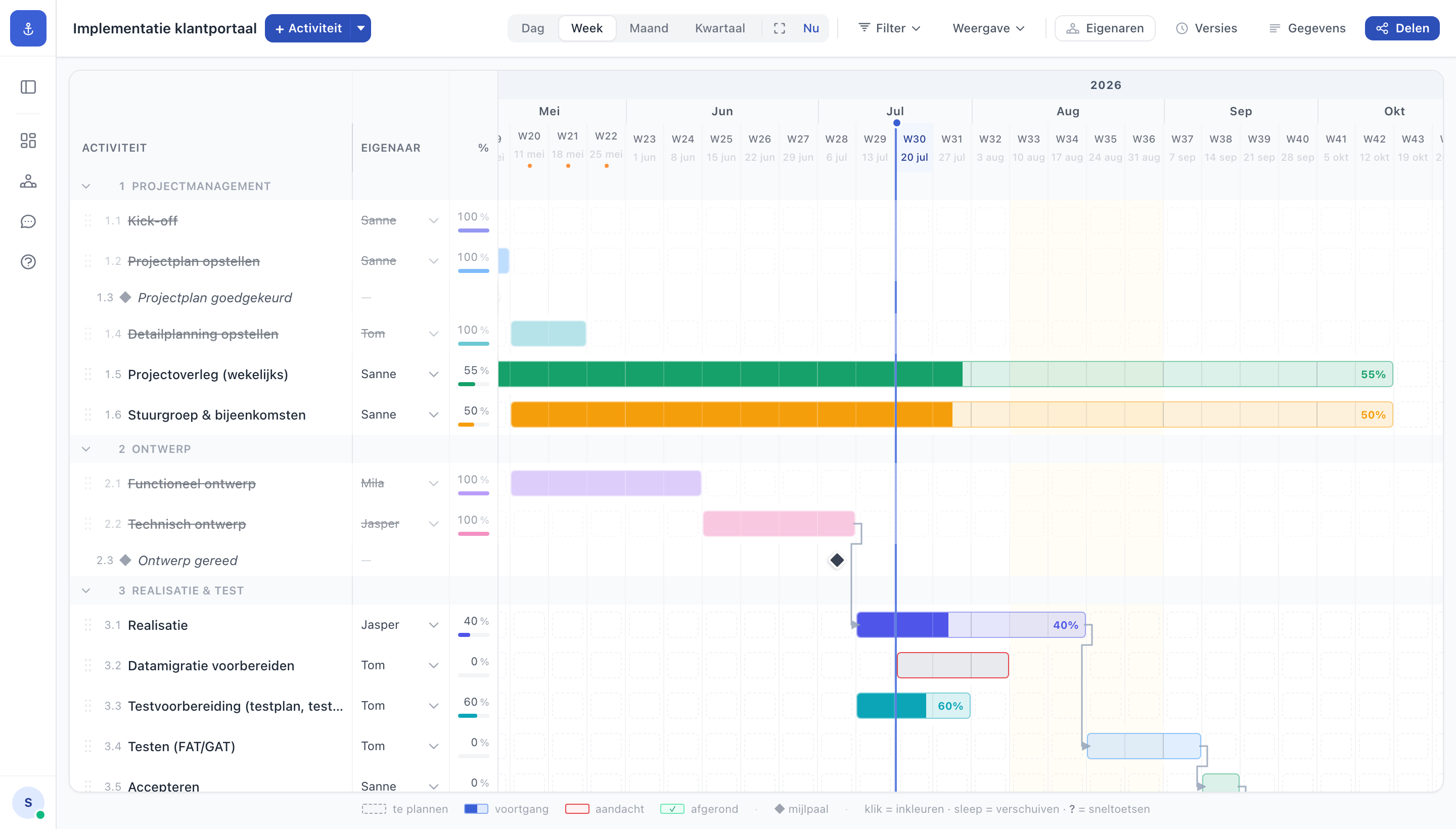Open the team members sidebar icon

pos(28,181)
